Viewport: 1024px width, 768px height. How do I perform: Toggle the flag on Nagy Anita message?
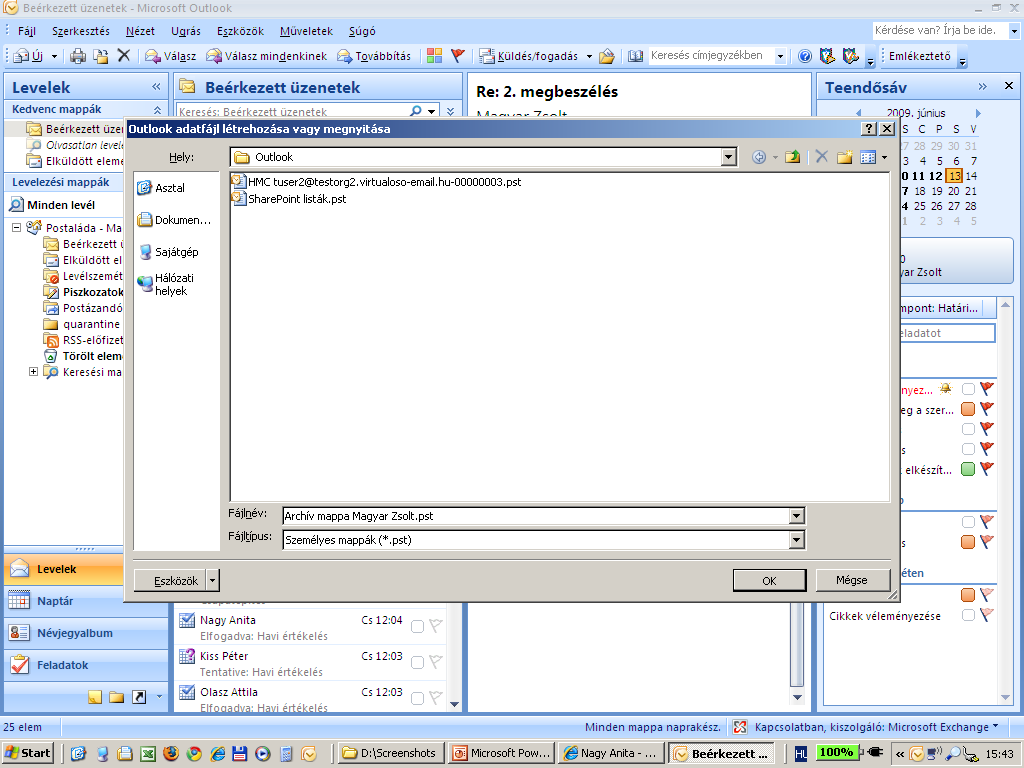point(436,627)
